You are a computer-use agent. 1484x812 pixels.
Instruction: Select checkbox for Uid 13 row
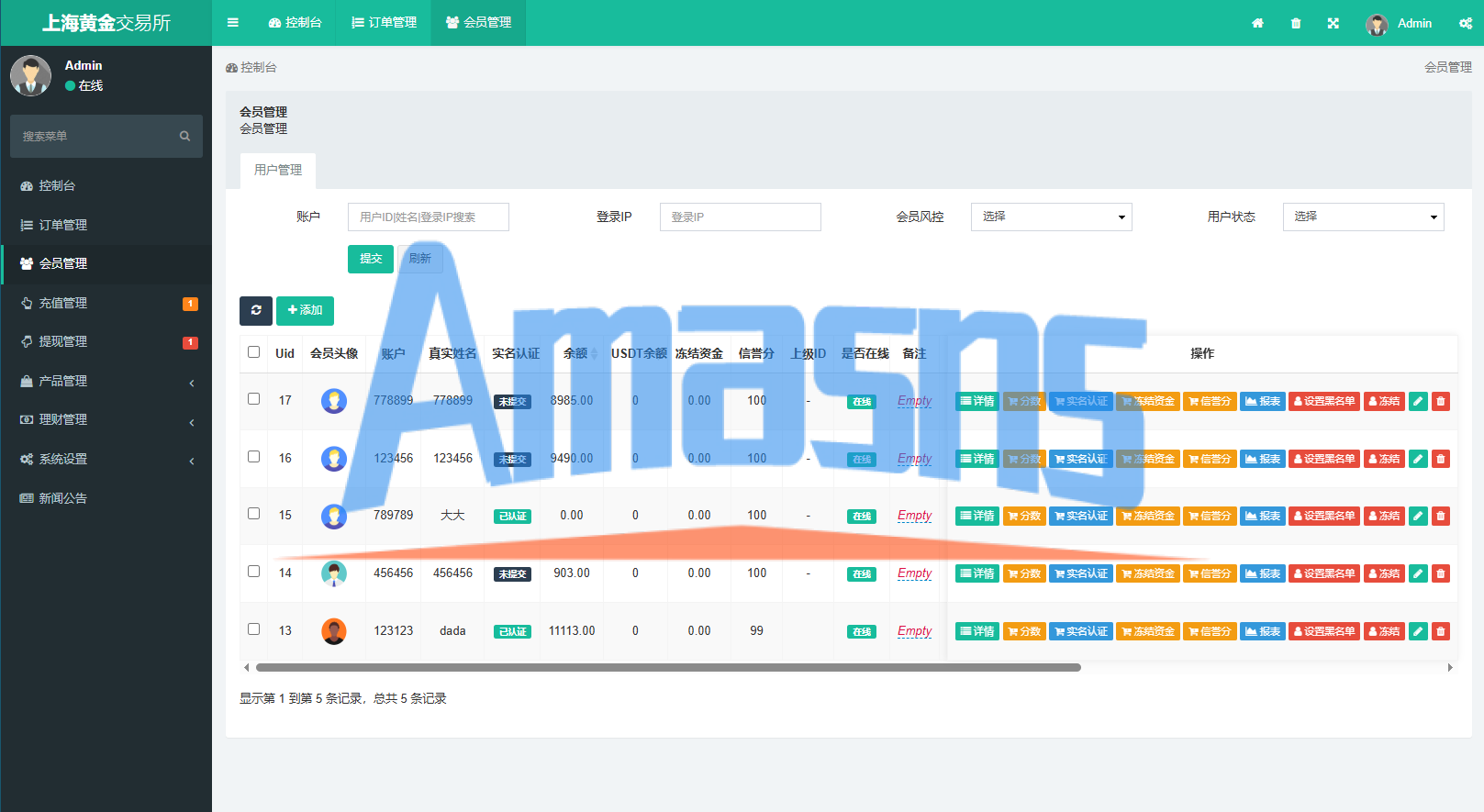pyautogui.click(x=254, y=629)
